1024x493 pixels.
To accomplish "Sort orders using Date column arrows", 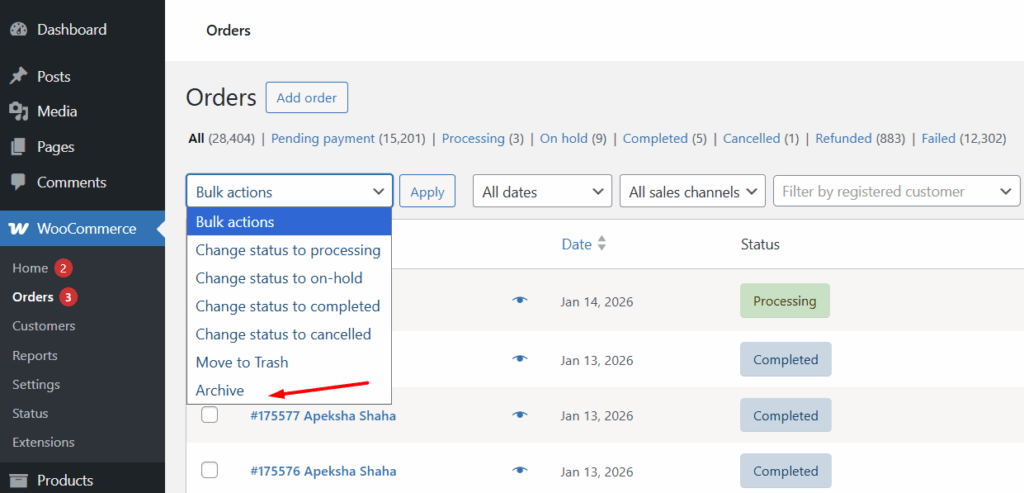I will tap(601, 244).
